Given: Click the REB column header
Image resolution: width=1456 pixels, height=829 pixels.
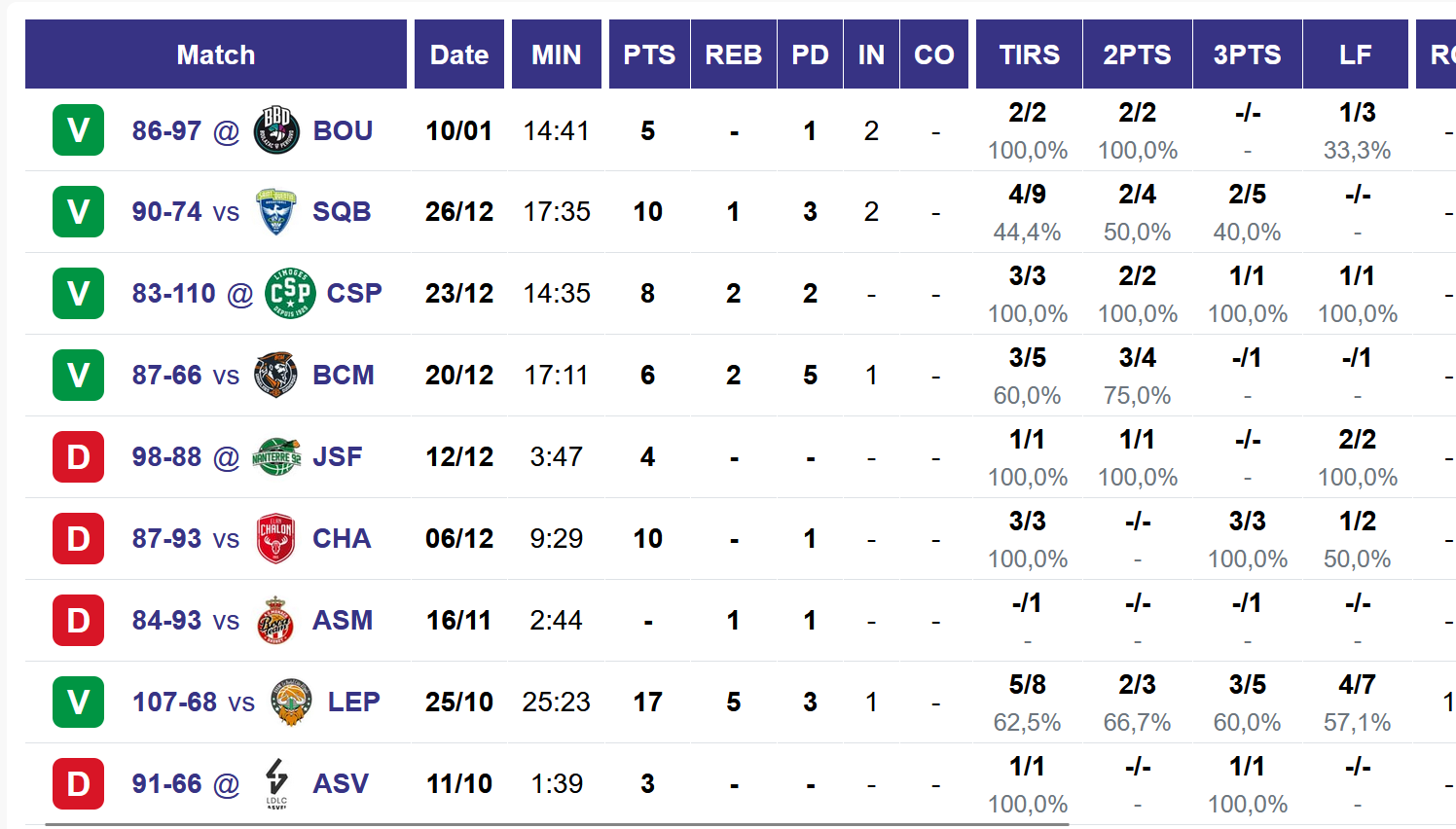Looking at the screenshot, I should click(734, 54).
